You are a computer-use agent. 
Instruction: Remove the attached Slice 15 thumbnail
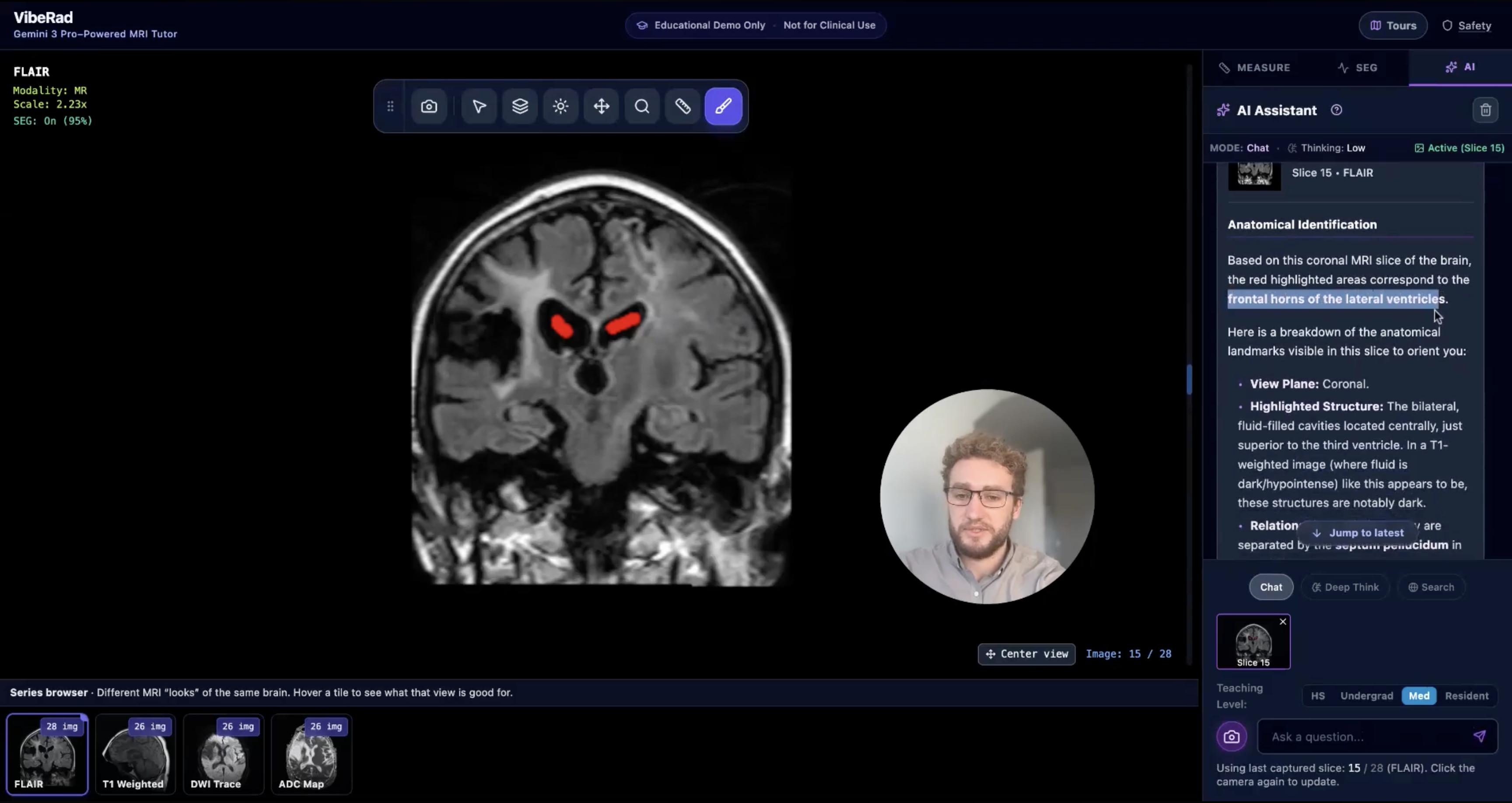point(1283,621)
